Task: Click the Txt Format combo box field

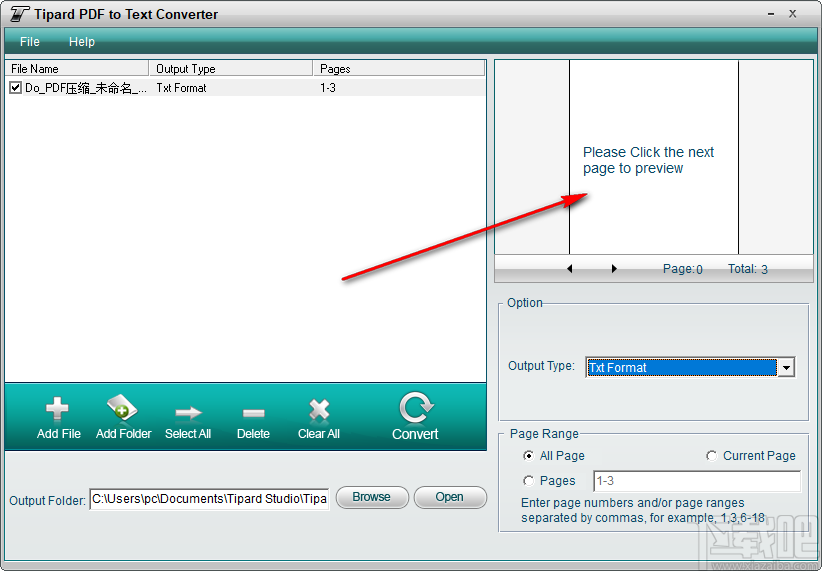Action: (x=682, y=368)
